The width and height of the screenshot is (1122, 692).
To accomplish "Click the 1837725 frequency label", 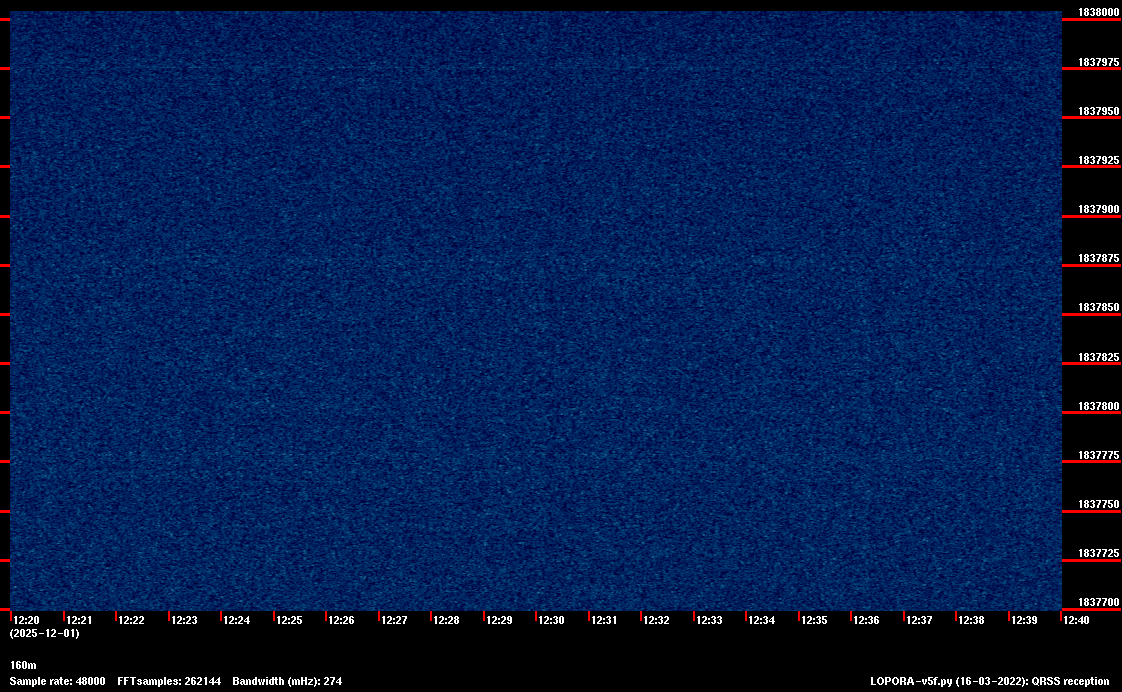I will (x=1098, y=554).
